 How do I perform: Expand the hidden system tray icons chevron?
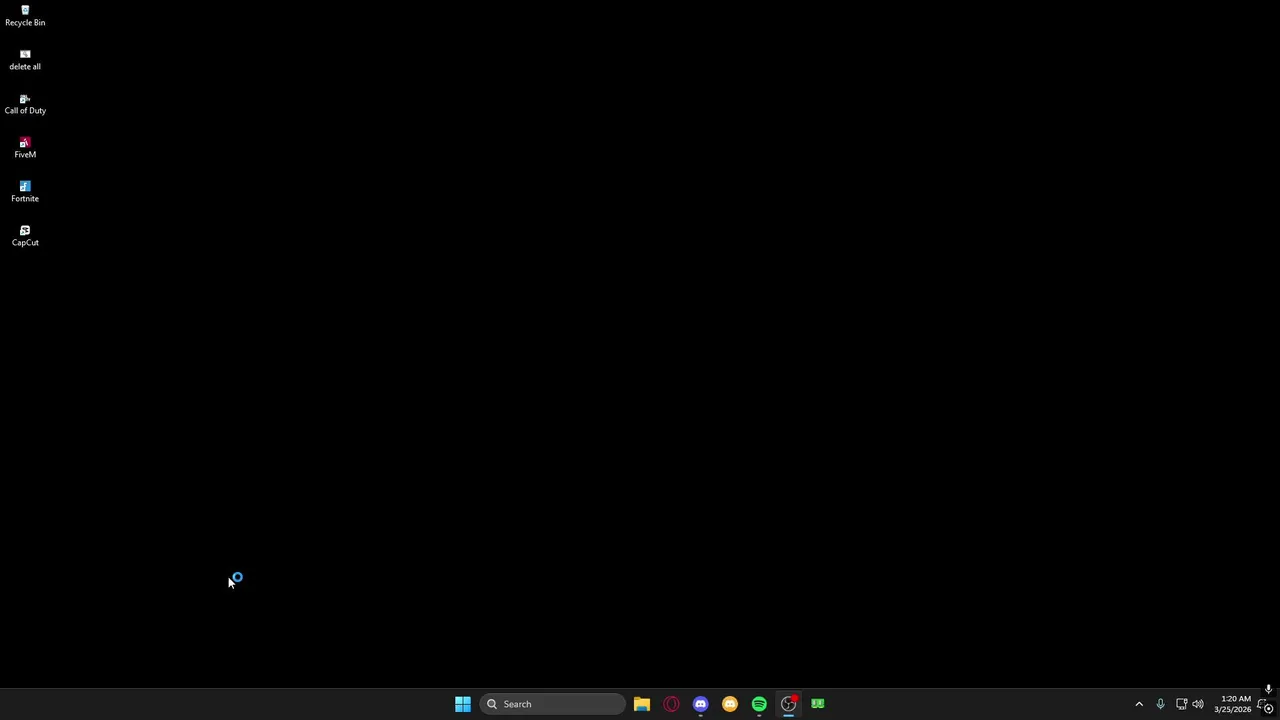1139,704
